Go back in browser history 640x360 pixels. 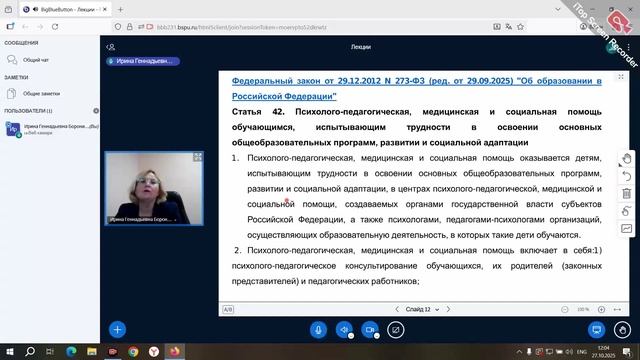(25, 27)
